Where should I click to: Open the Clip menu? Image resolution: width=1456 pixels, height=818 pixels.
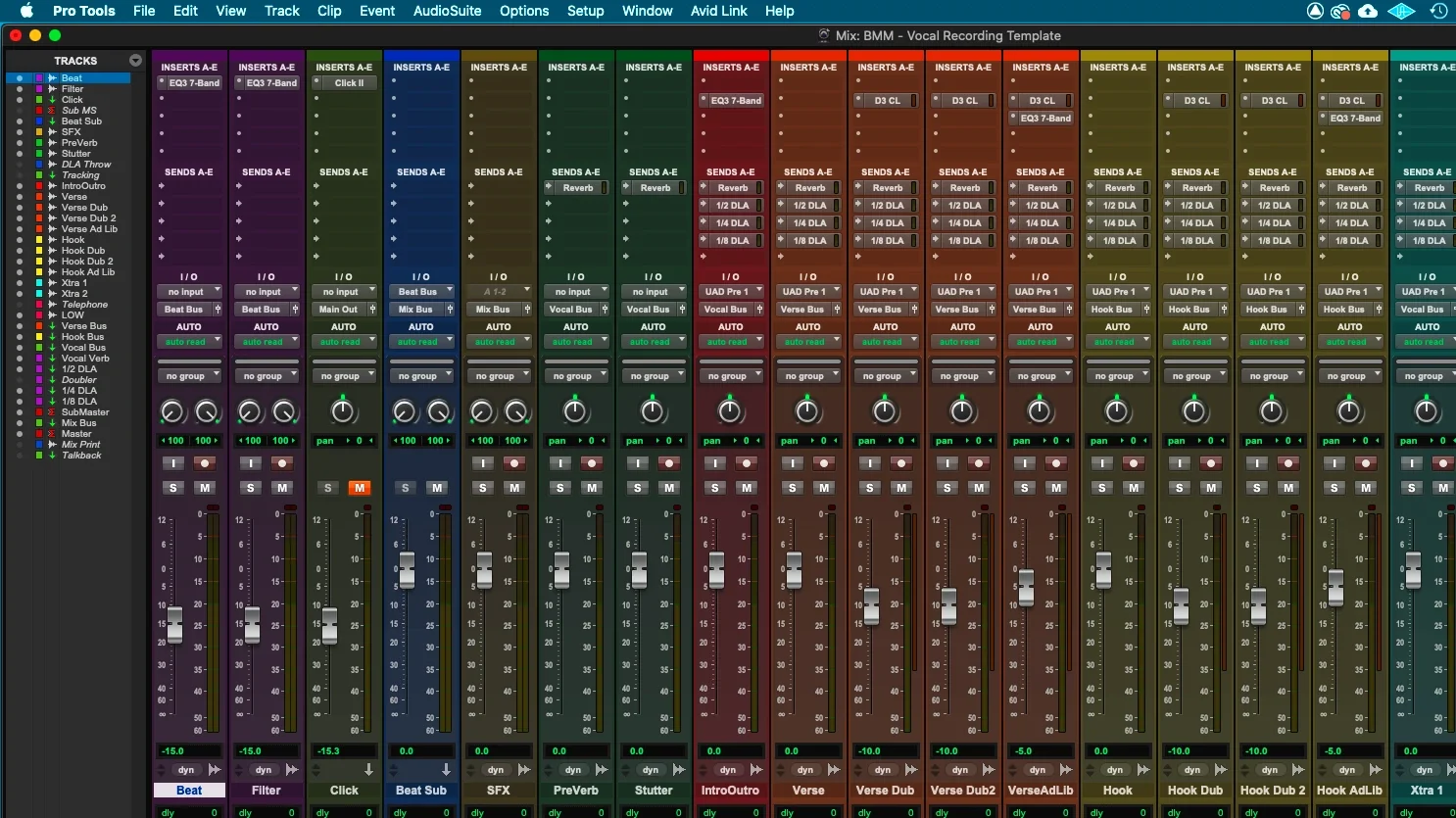(329, 11)
